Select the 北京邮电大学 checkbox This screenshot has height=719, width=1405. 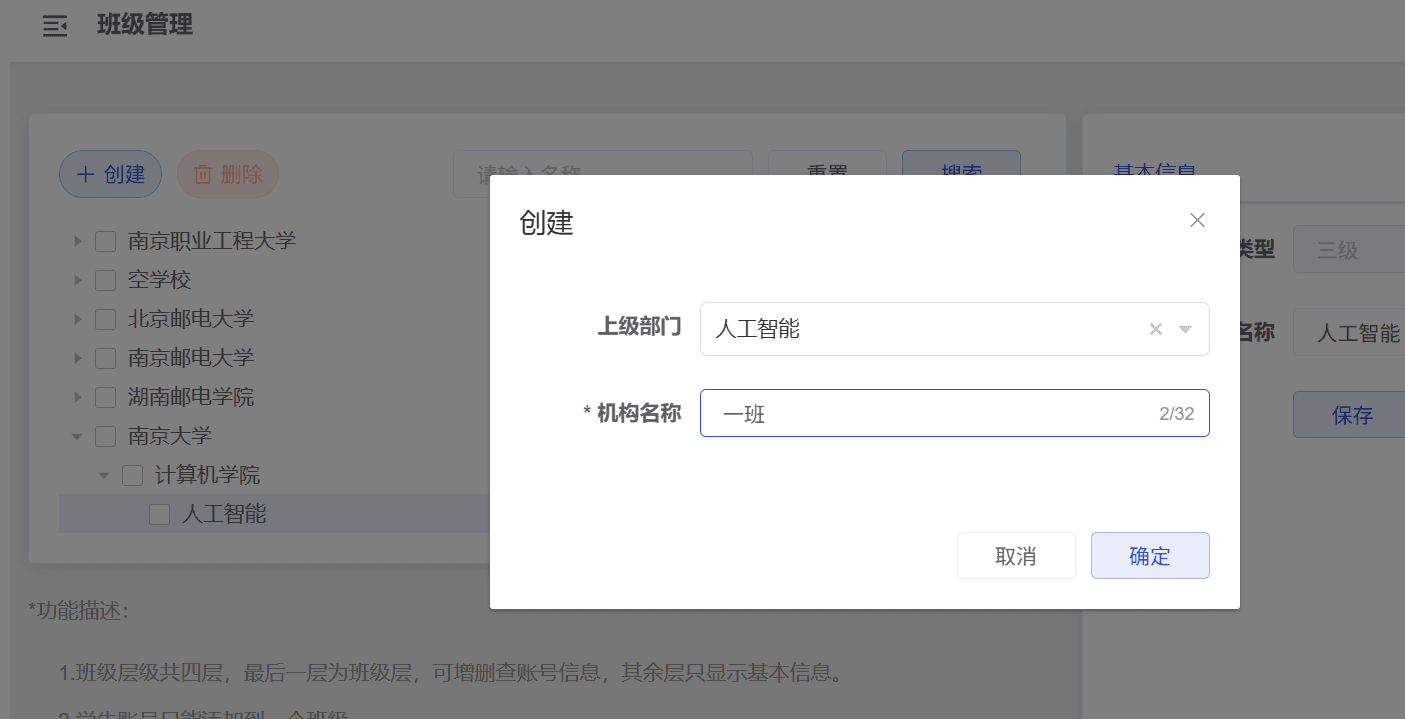pyautogui.click(x=105, y=319)
